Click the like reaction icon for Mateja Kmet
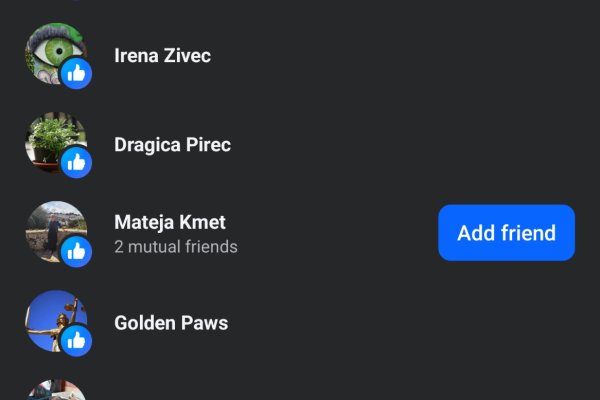This screenshot has height=400, width=600. click(77, 251)
